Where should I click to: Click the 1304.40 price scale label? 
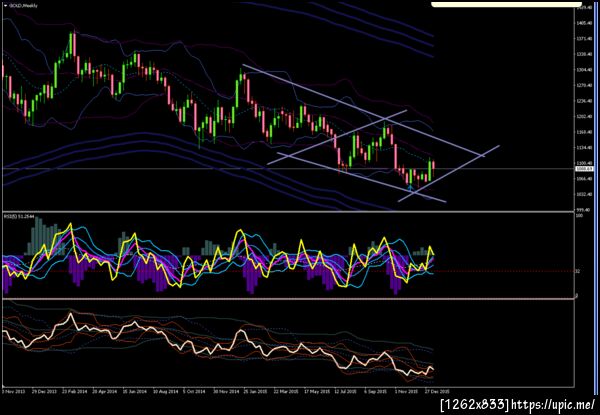click(x=584, y=70)
